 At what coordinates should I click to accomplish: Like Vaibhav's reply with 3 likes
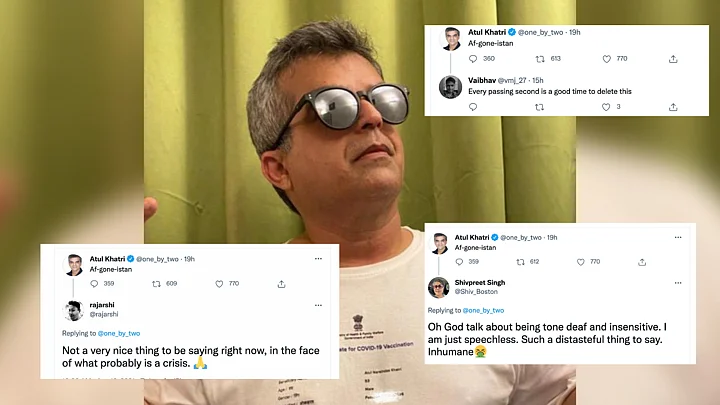606,107
